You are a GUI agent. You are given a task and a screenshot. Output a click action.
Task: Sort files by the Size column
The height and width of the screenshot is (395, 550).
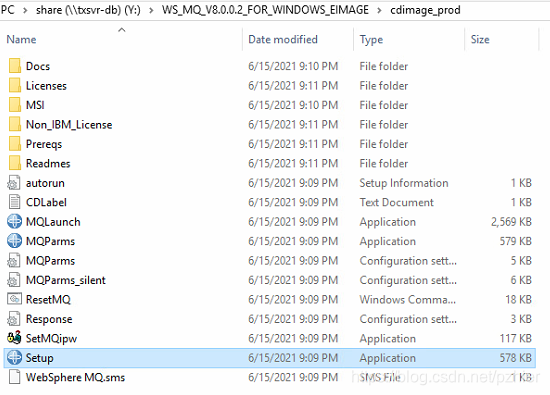tap(480, 39)
